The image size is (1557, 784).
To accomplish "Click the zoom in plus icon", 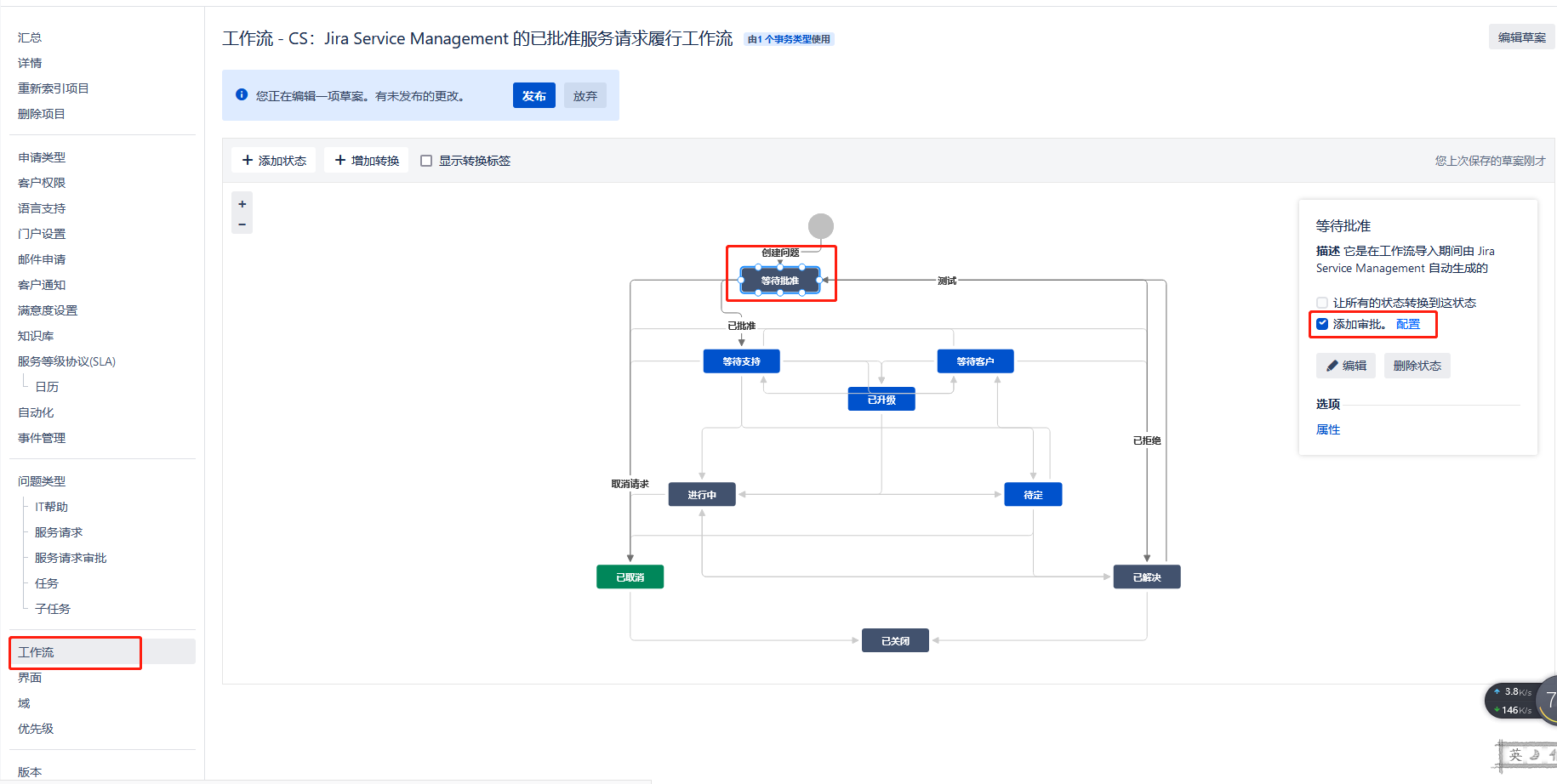I will click(x=242, y=204).
